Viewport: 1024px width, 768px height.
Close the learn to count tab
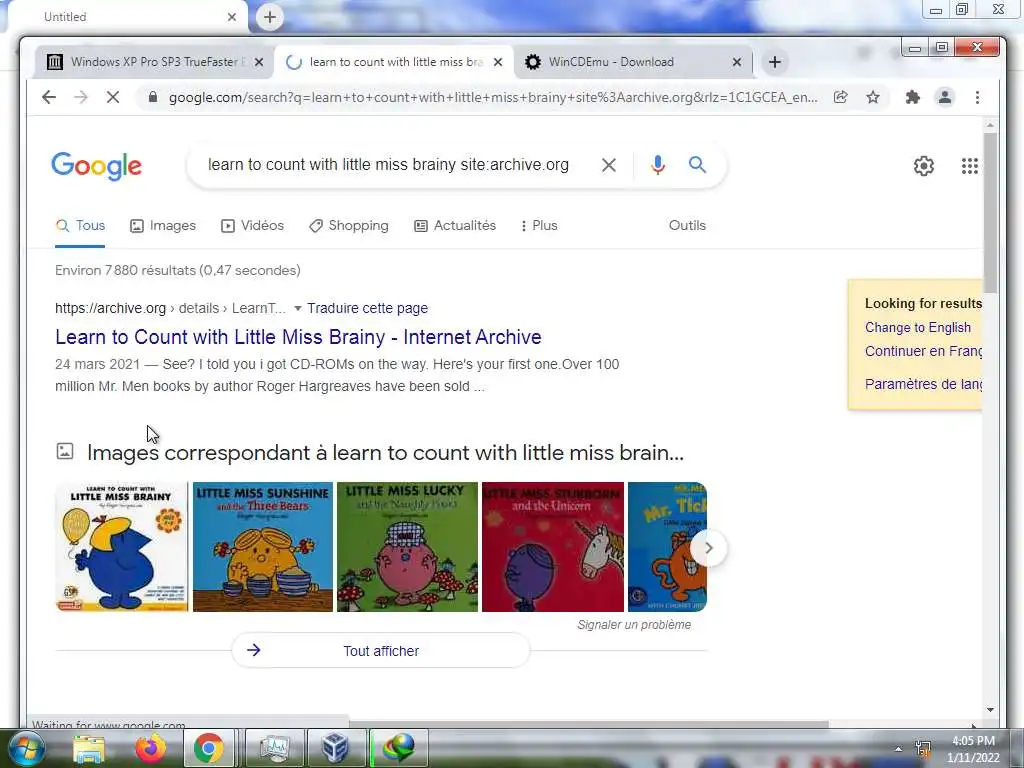[x=498, y=62]
